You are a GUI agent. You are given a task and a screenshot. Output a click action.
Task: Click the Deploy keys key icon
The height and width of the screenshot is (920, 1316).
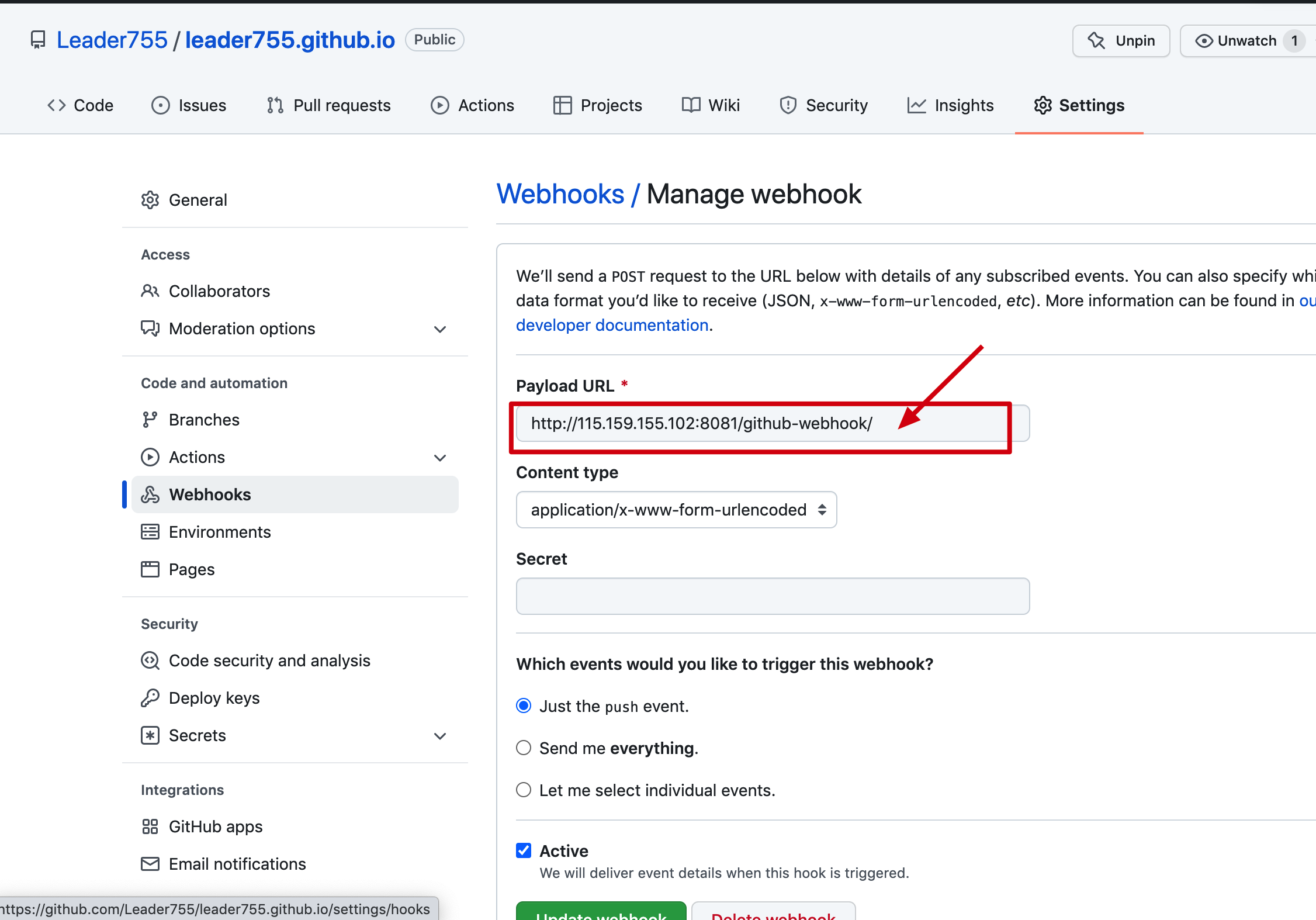150,698
